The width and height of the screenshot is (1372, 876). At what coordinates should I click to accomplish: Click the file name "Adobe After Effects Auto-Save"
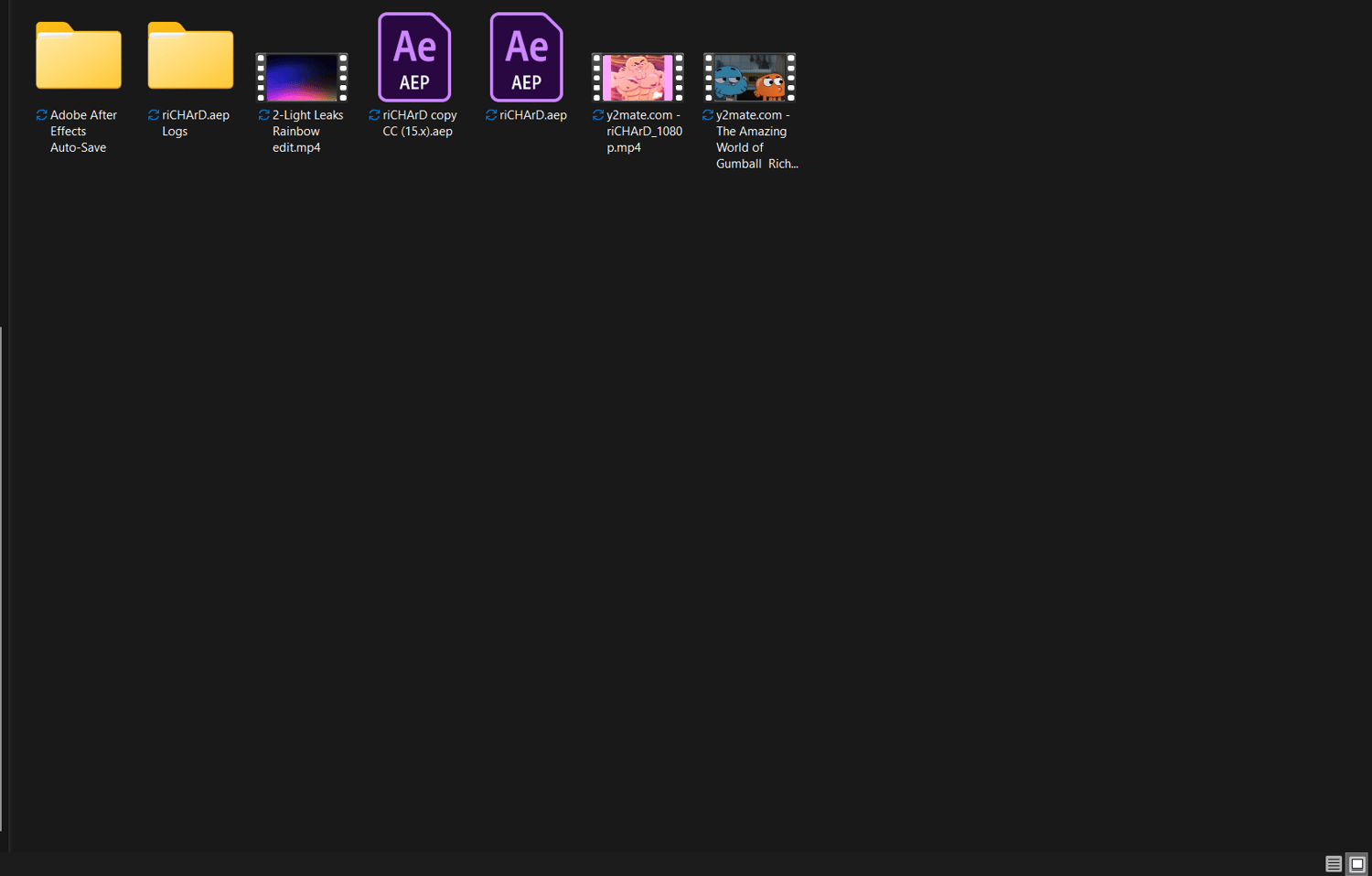pyautogui.click(x=83, y=132)
